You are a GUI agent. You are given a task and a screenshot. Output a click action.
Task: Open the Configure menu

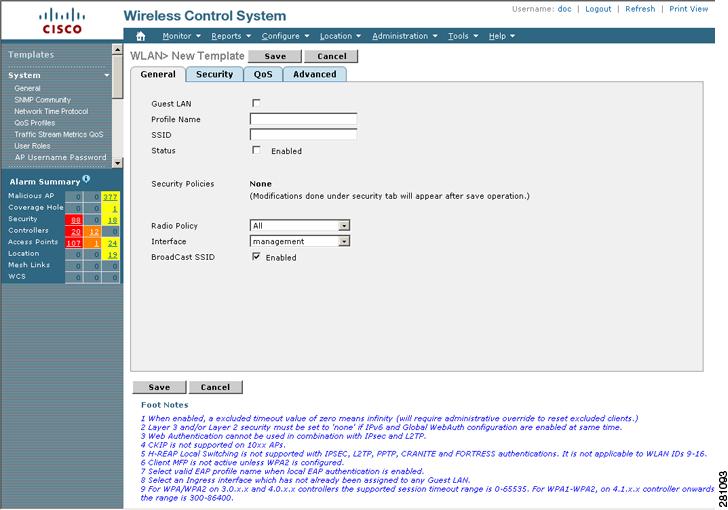tap(285, 36)
